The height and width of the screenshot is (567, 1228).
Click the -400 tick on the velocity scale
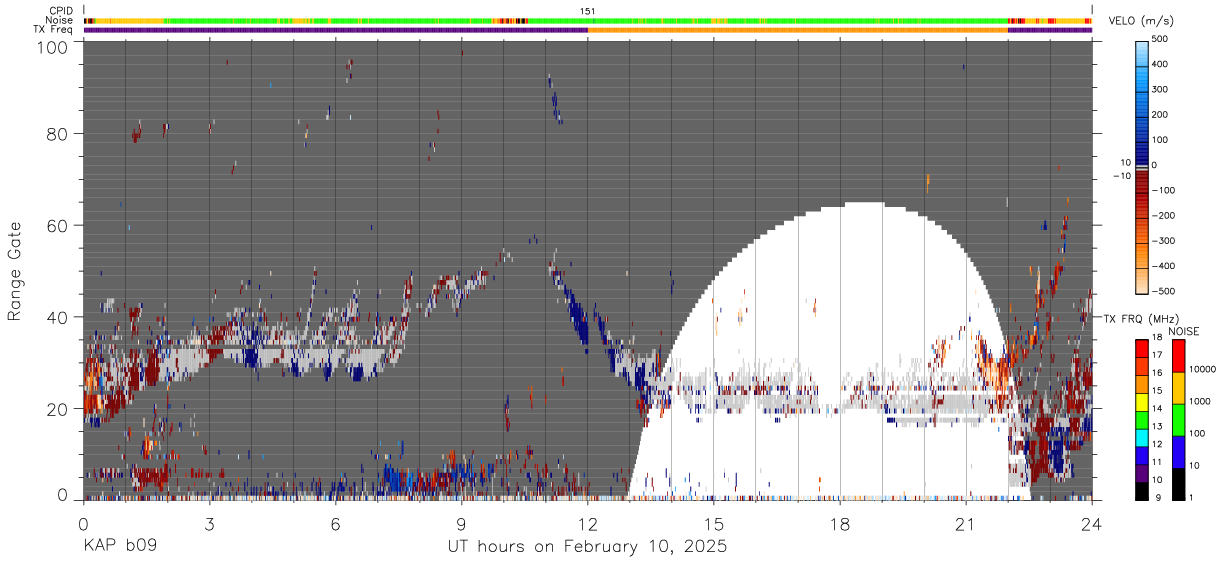coord(1162,266)
